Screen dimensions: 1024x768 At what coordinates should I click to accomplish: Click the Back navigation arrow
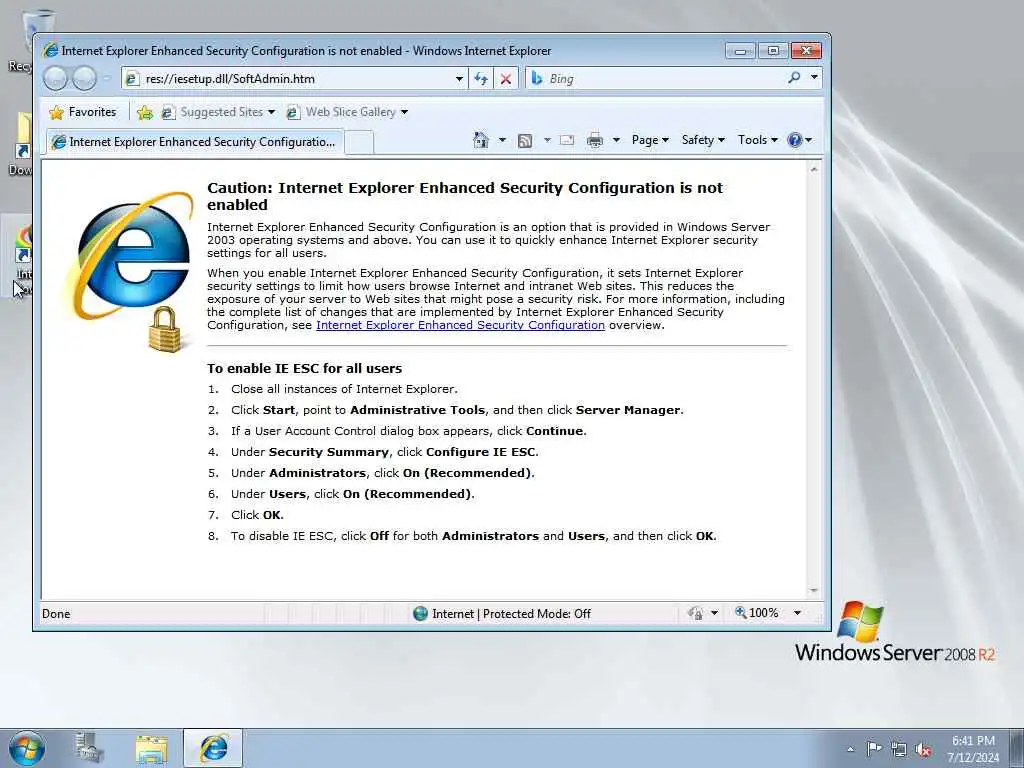click(55, 79)
